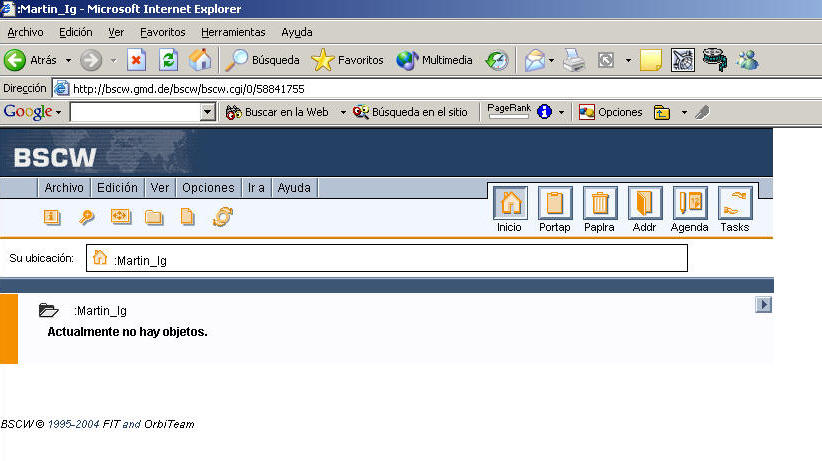Image resolution: width=822 pixels, height=461 pixels.
Task: Open the Portap clipboard icon
Action: point(555,204)
